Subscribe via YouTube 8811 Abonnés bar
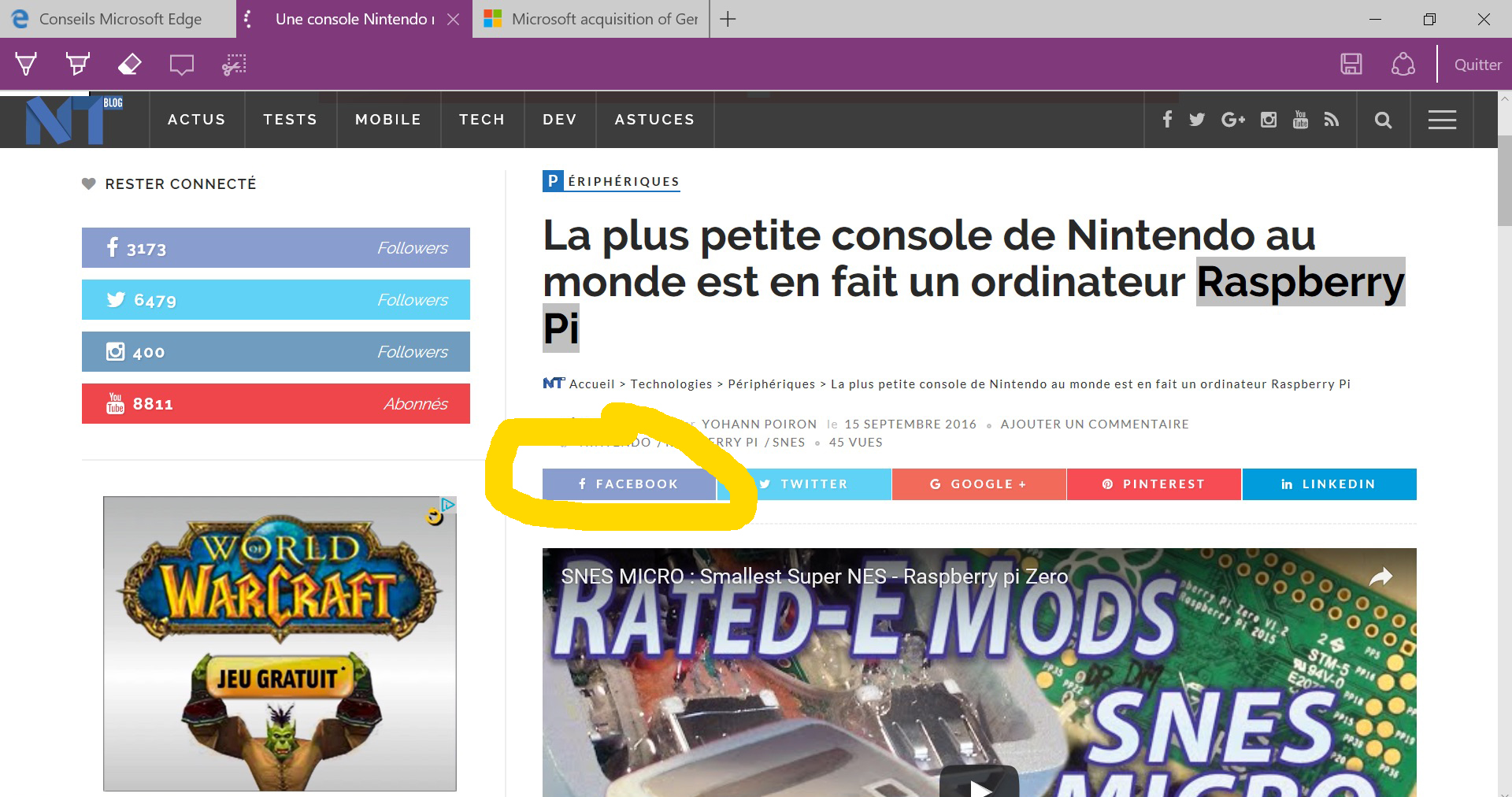Screen dimensions: 1512x797 pos(276,404)
